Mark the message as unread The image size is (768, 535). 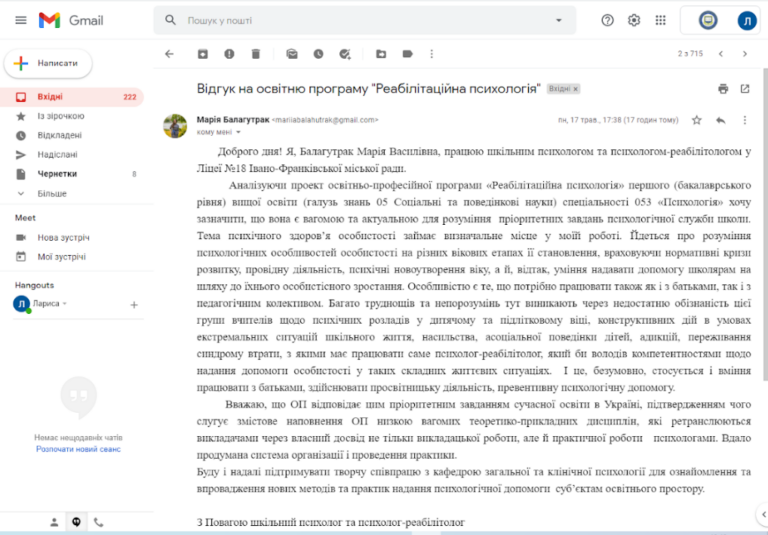(292, 54)
